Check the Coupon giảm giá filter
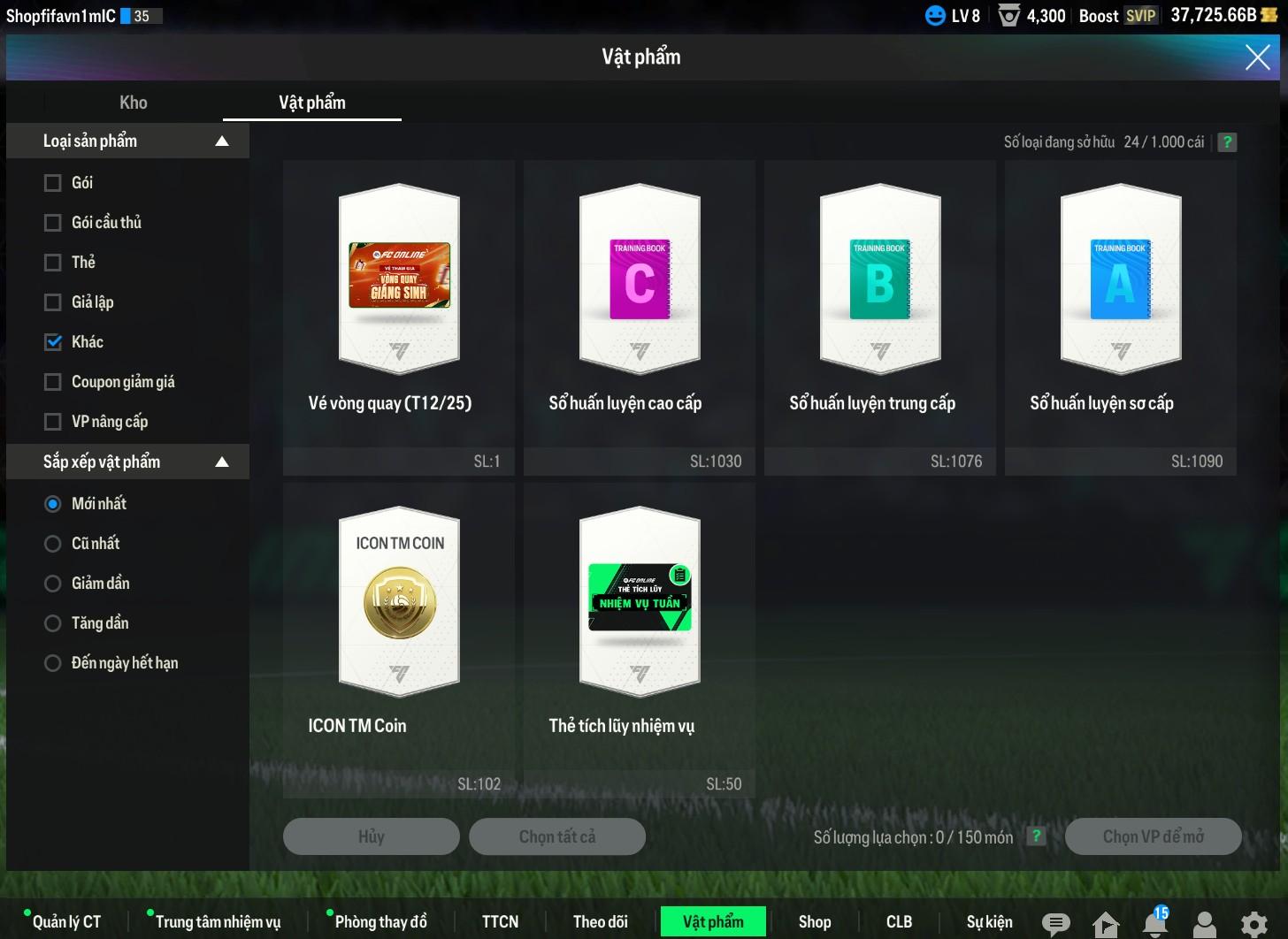1288x939 pixels. 53,382
